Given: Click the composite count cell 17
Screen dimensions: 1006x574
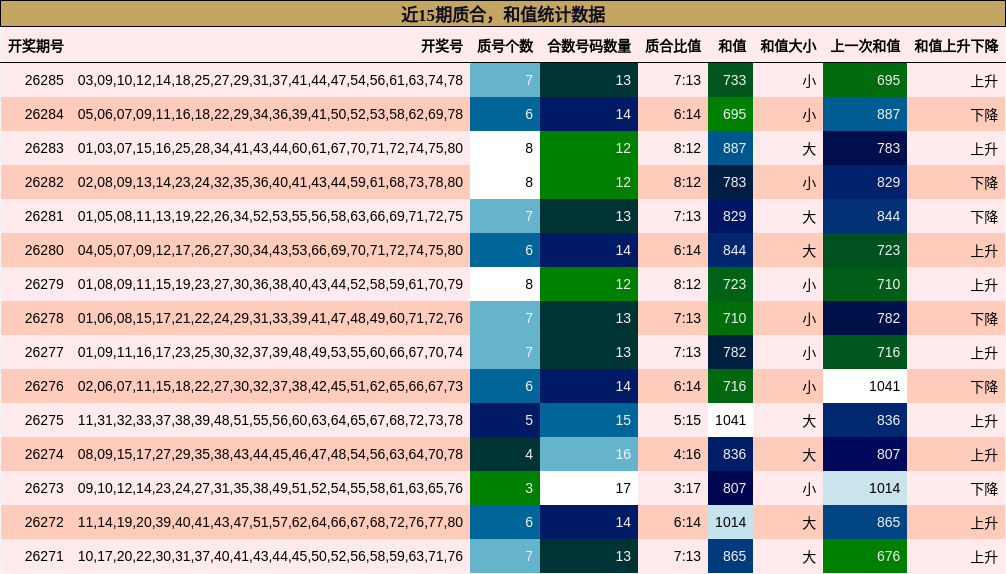Looking at the screenshot, I should point(589,488).
